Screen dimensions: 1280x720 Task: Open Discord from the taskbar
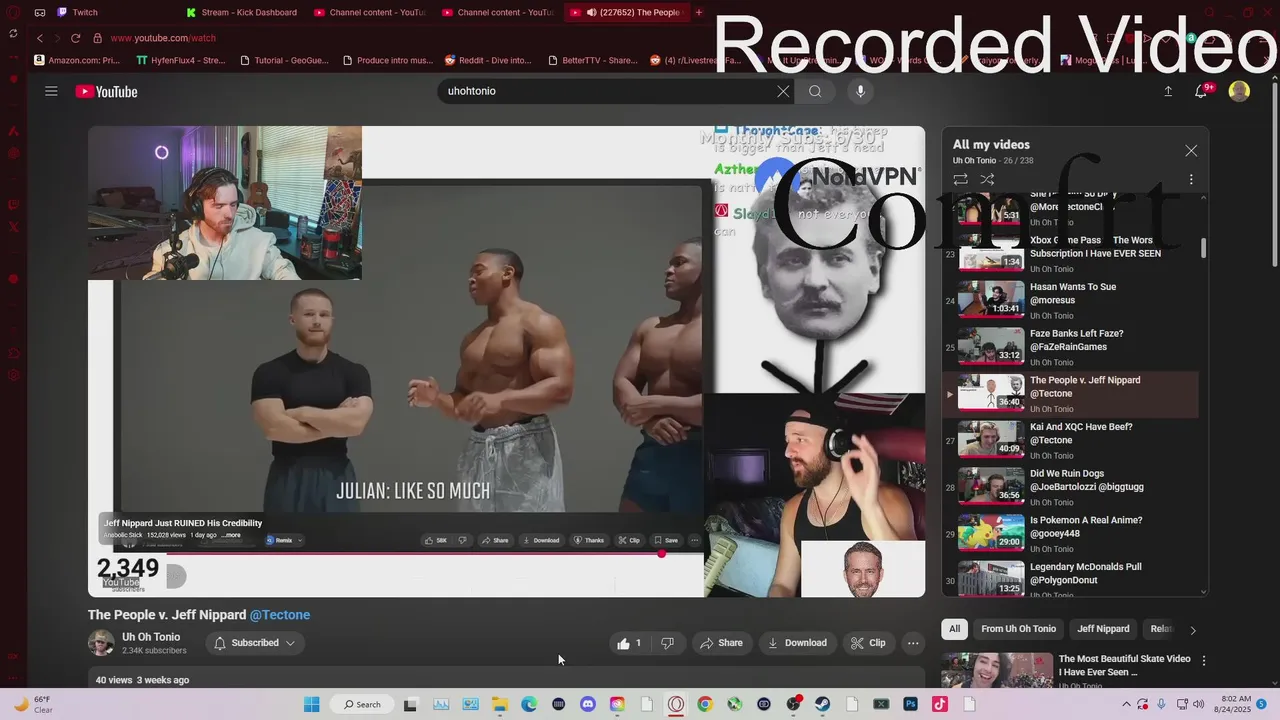(x=588, y=704)
